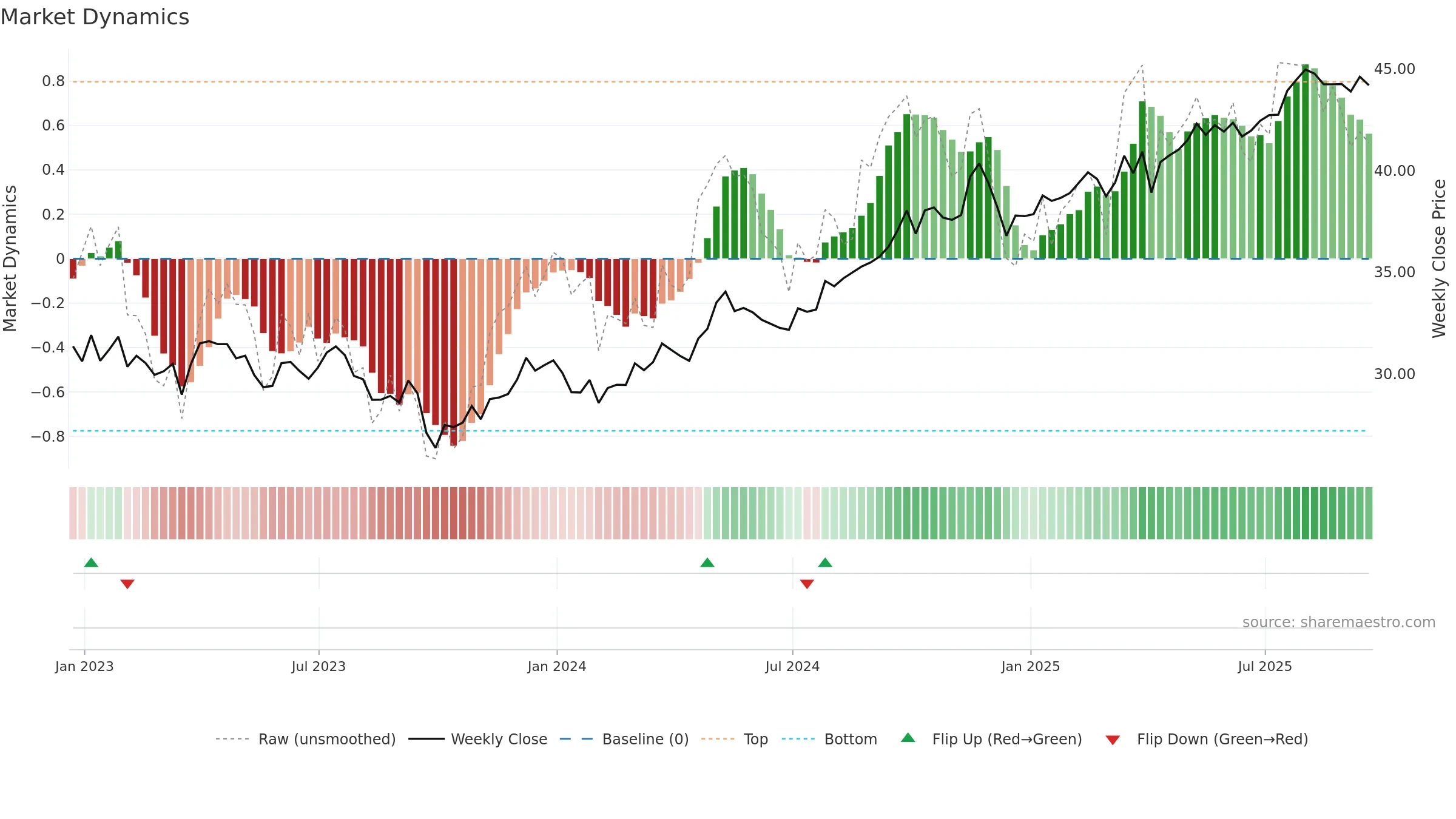Toggle the Top legend entry
This screenshot has width=1456, height=819.
[734, 739]
